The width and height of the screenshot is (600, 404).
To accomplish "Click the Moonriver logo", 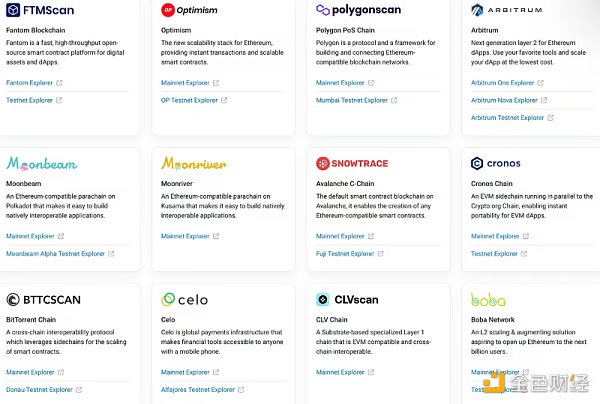I will 194,163.
